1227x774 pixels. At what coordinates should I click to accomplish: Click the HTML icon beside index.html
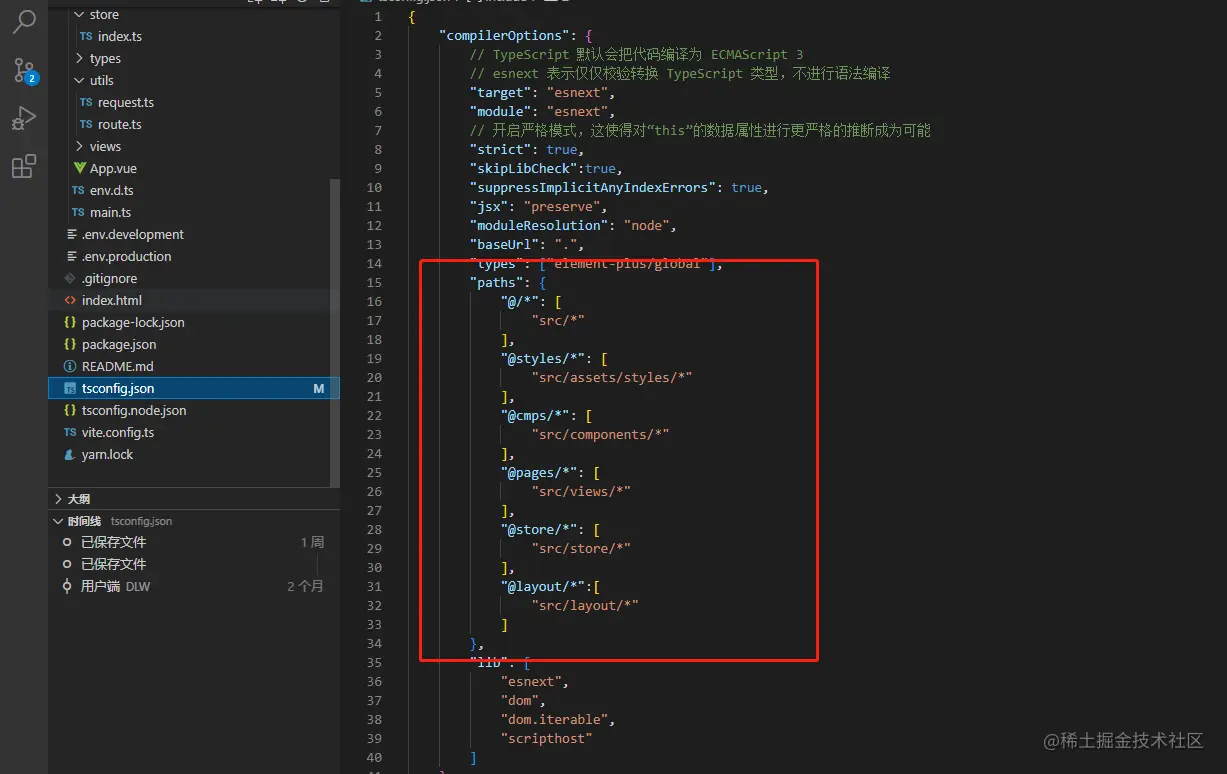pyautogui.click(x=70, y=300)
